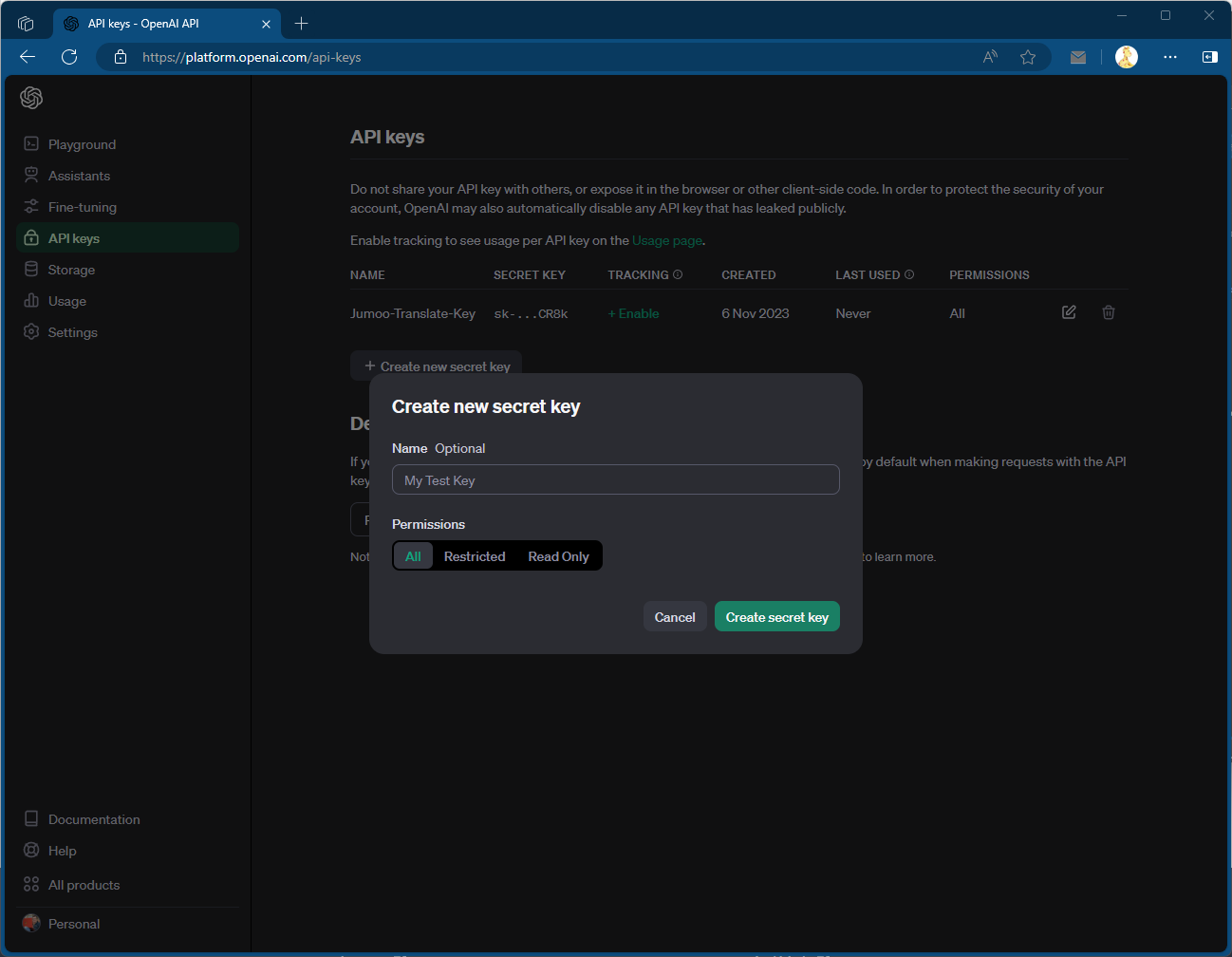Select Restricted permissions option
1232x957 pixels.
point(475,556)
